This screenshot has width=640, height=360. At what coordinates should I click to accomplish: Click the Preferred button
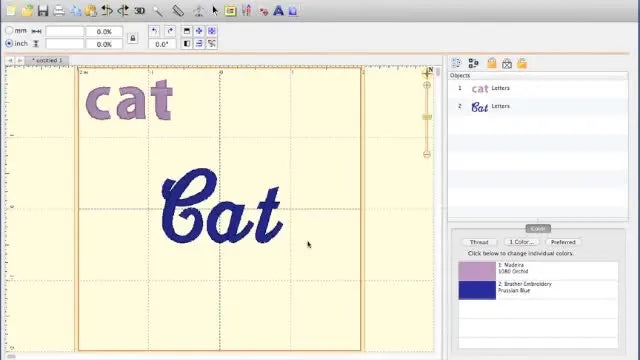(563, 242)
